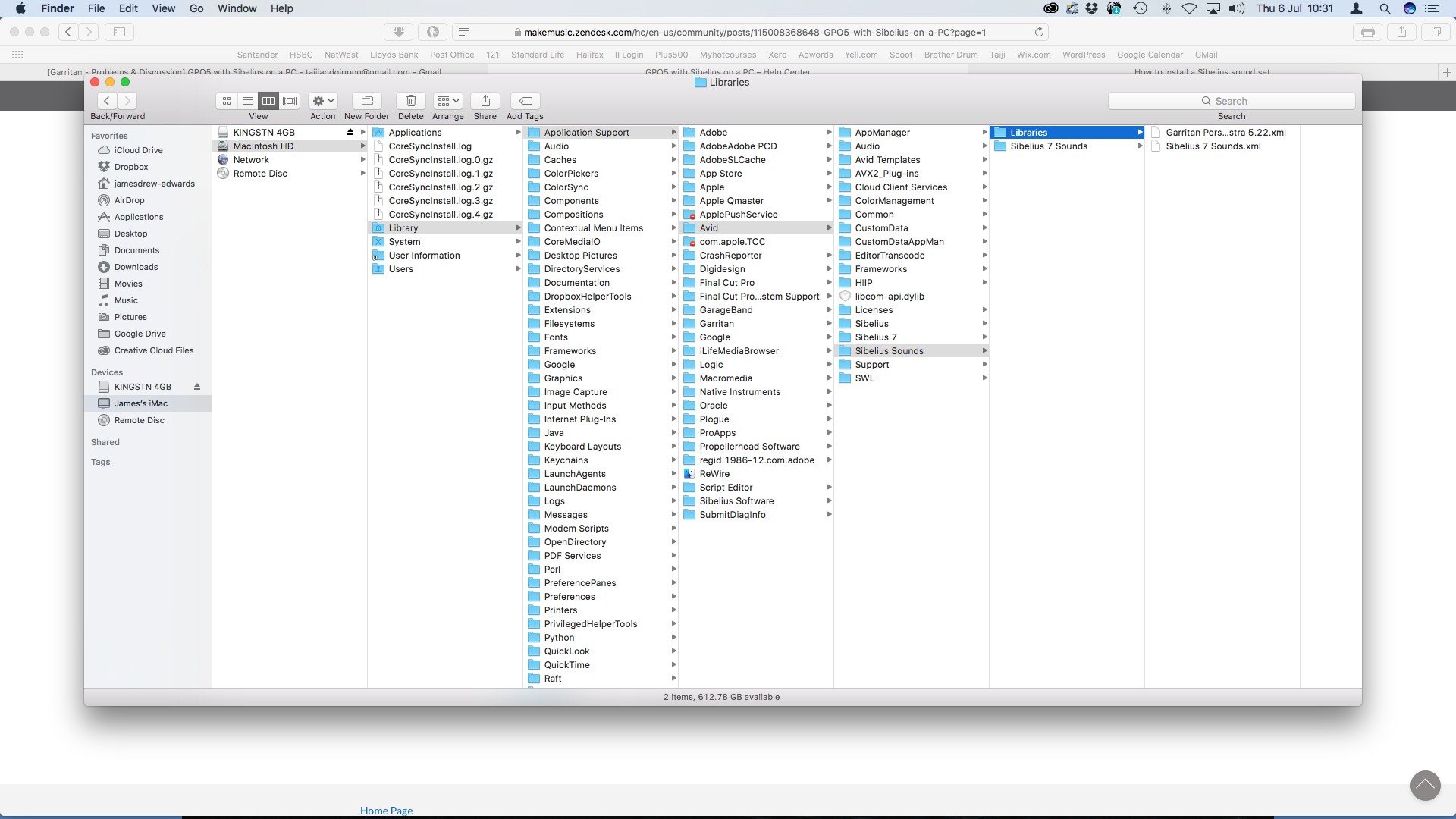This screenshot has width=1456, height=819.
Task: Eject KINGSTN 4GB in sidebar
Action: pos(197,387)
